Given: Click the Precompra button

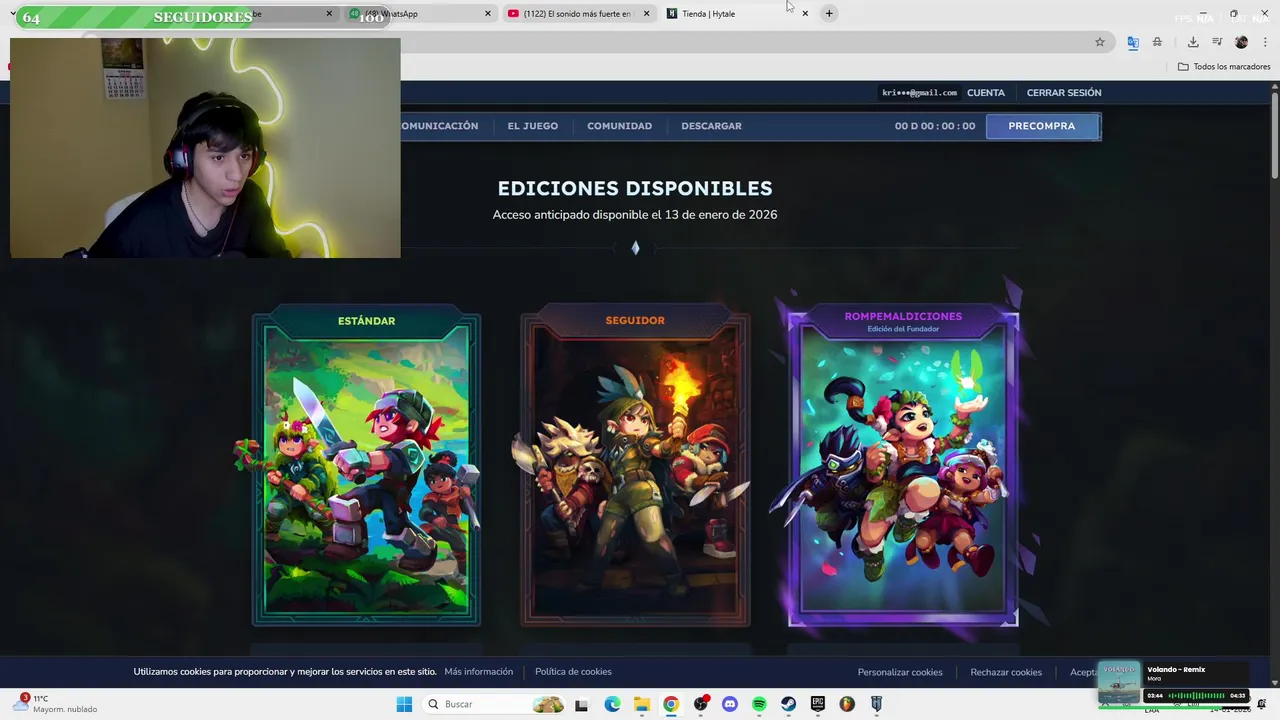Looking at the screenshot, I should [x=1042, y=126].
